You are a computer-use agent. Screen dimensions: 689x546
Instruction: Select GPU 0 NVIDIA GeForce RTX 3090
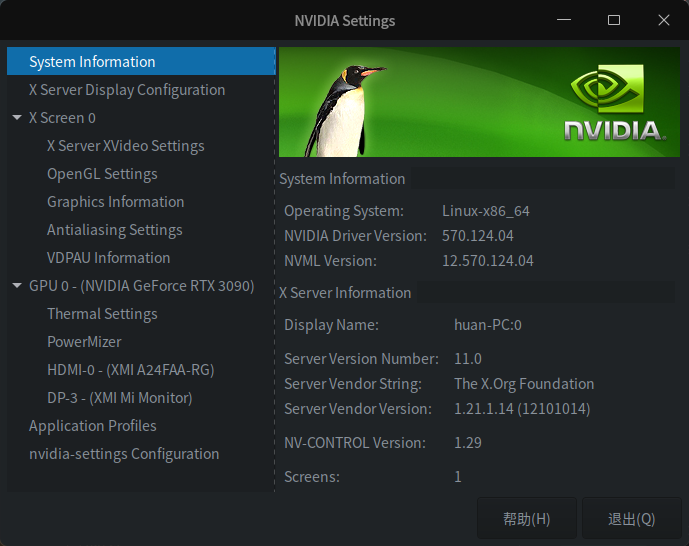[141, 286]
